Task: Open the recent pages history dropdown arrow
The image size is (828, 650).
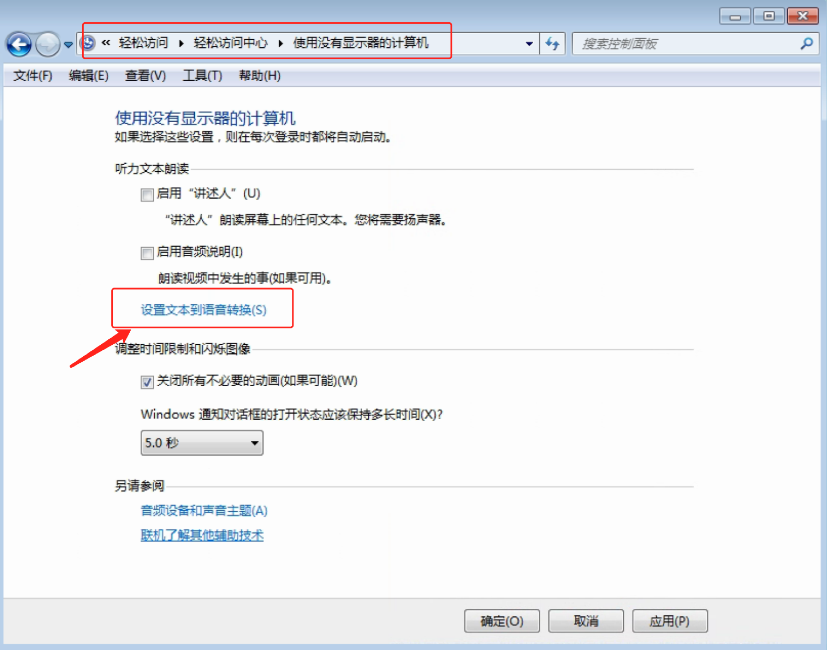Action: pos(68,45)
